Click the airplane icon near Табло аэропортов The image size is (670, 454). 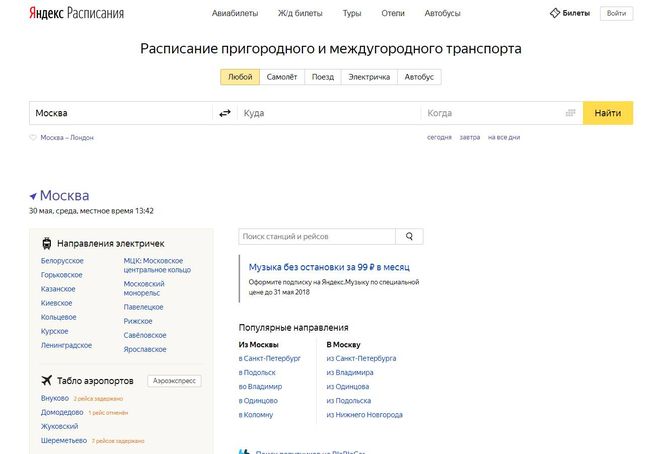click(47, 380)
